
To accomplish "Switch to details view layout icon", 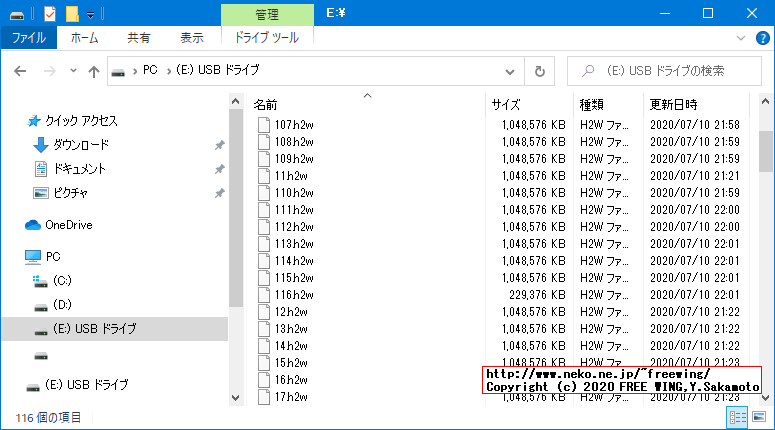I will tap(737, 418).
